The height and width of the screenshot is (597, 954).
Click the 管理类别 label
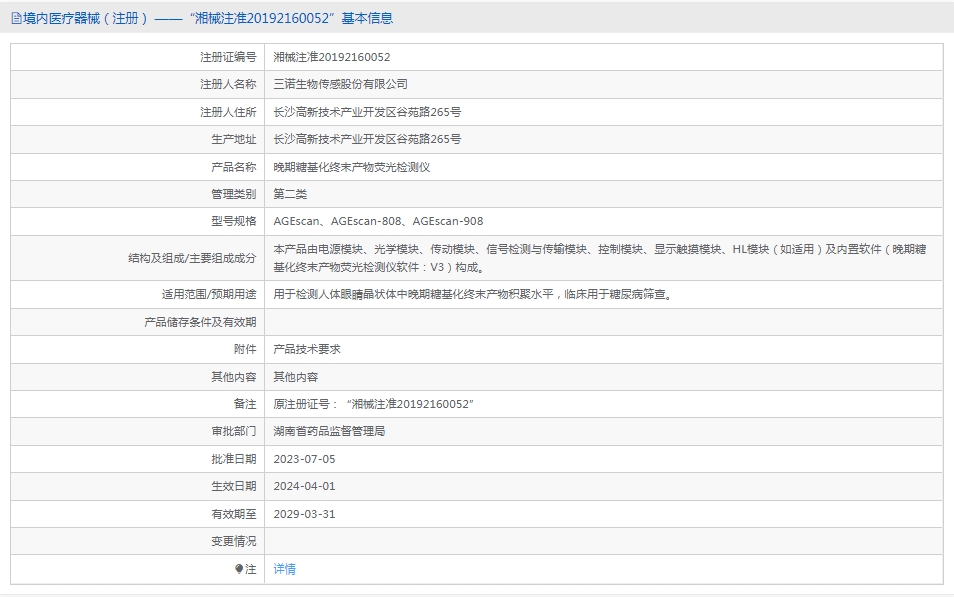tap(234, 194)
